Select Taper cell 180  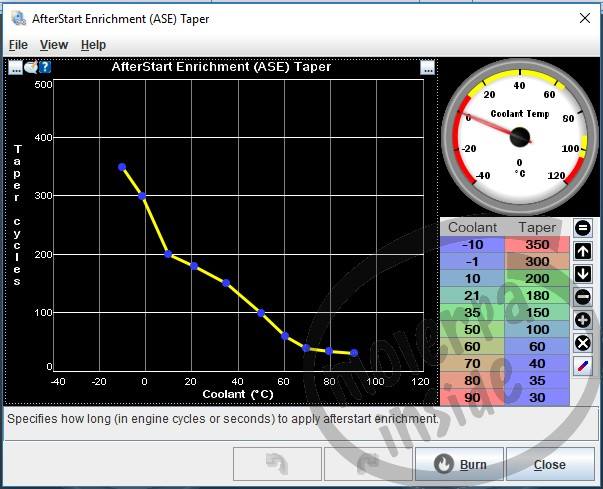click(x=537, y=295)
